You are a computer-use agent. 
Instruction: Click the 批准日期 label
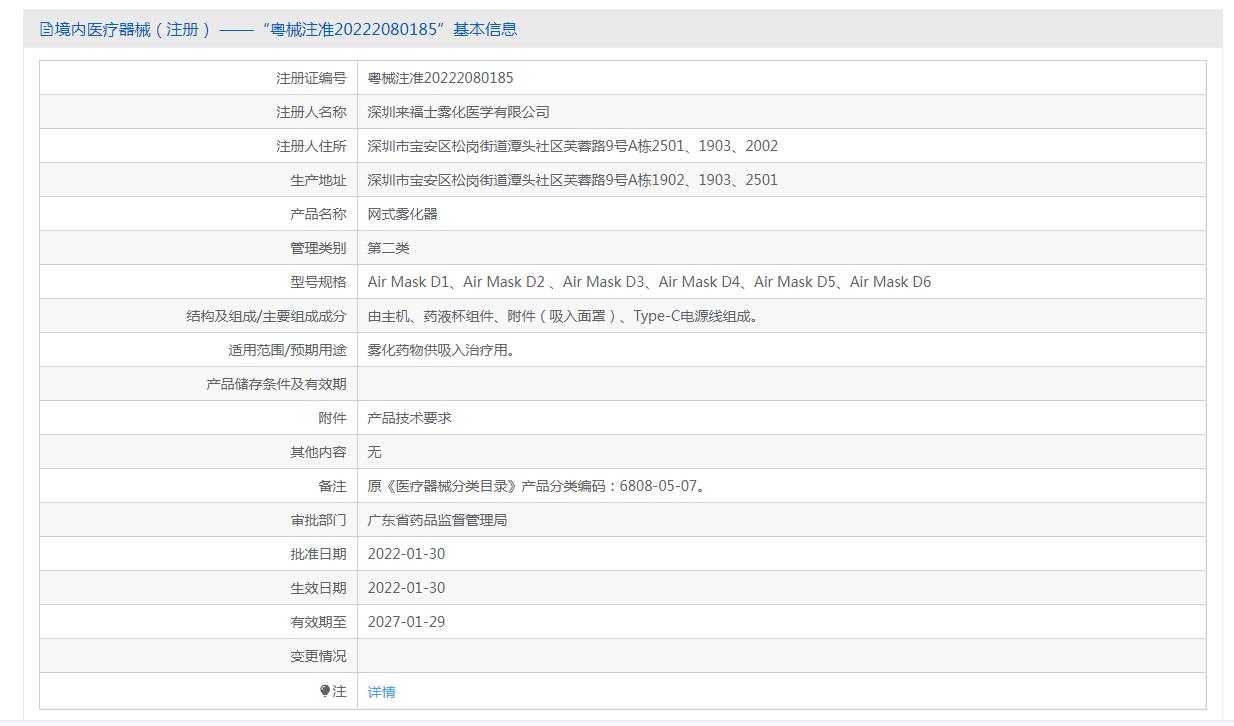pos(318,554)
